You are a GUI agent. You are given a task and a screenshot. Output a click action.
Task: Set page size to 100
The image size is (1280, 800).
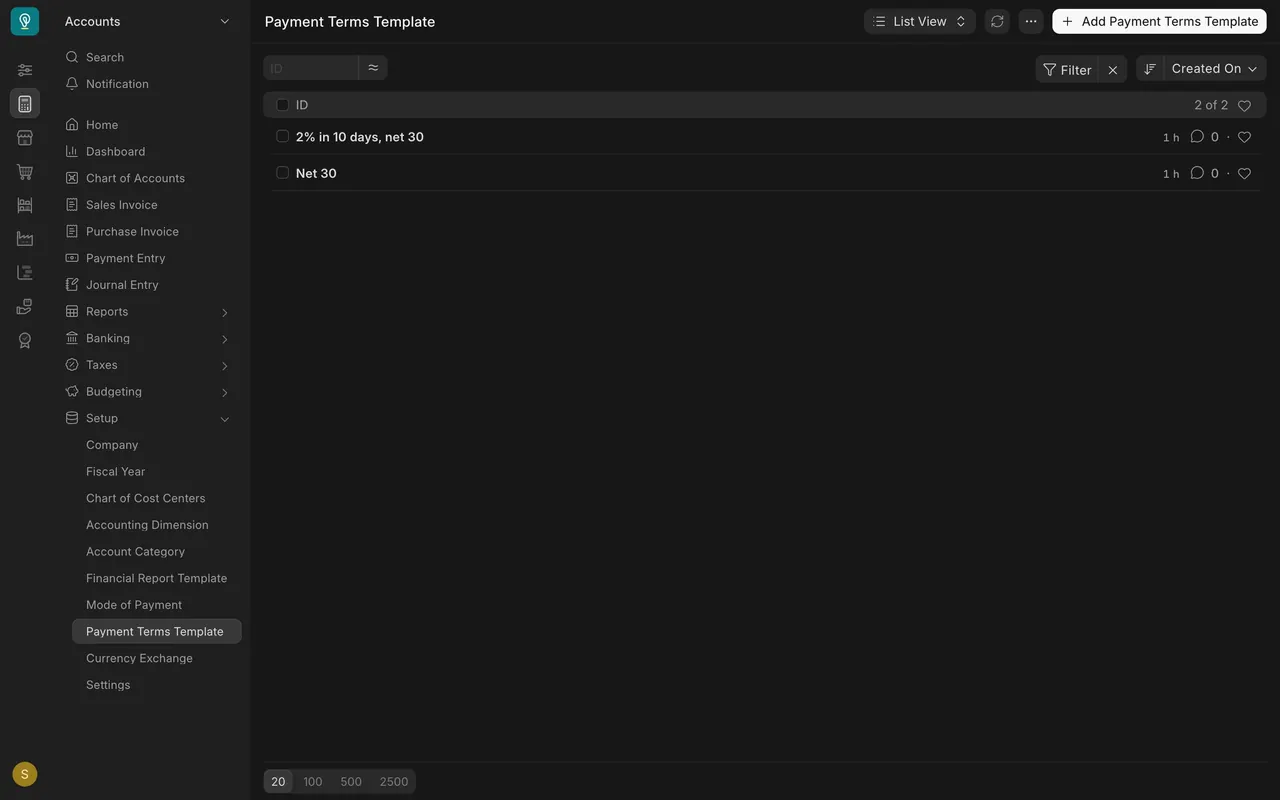pyautogui.click(x=313, y=782)
